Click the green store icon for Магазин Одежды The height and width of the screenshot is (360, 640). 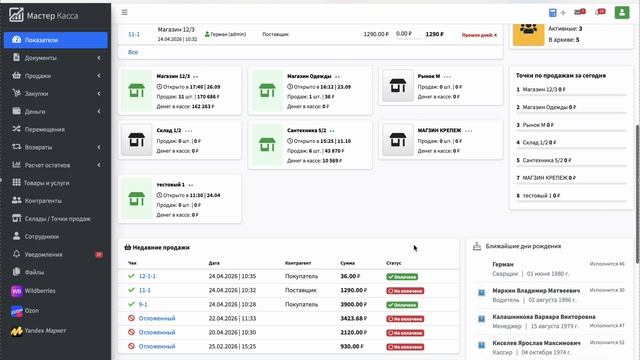point(267,91)
